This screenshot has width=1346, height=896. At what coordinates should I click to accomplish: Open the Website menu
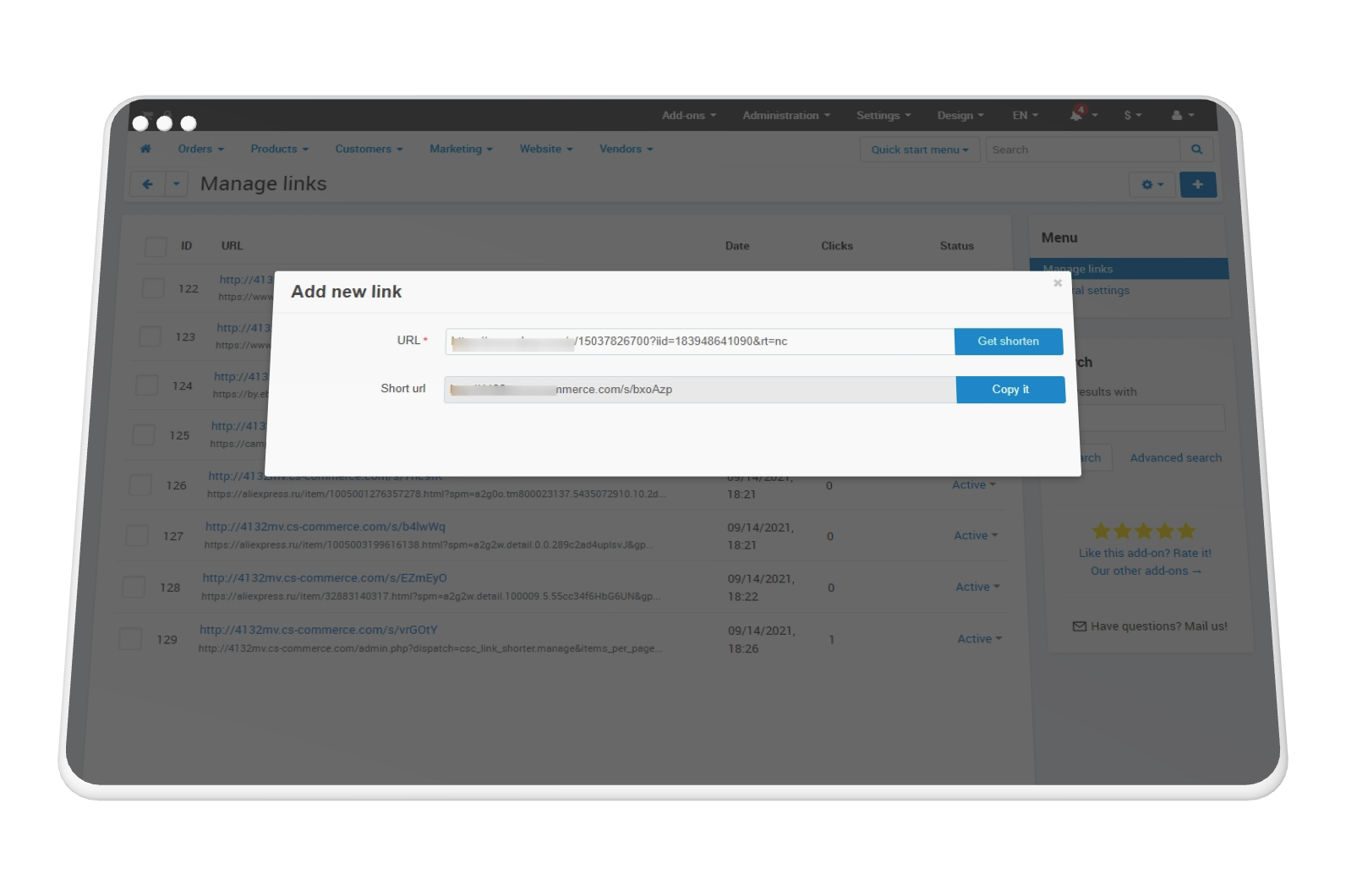pyautogui.click(x=546, y=149)
